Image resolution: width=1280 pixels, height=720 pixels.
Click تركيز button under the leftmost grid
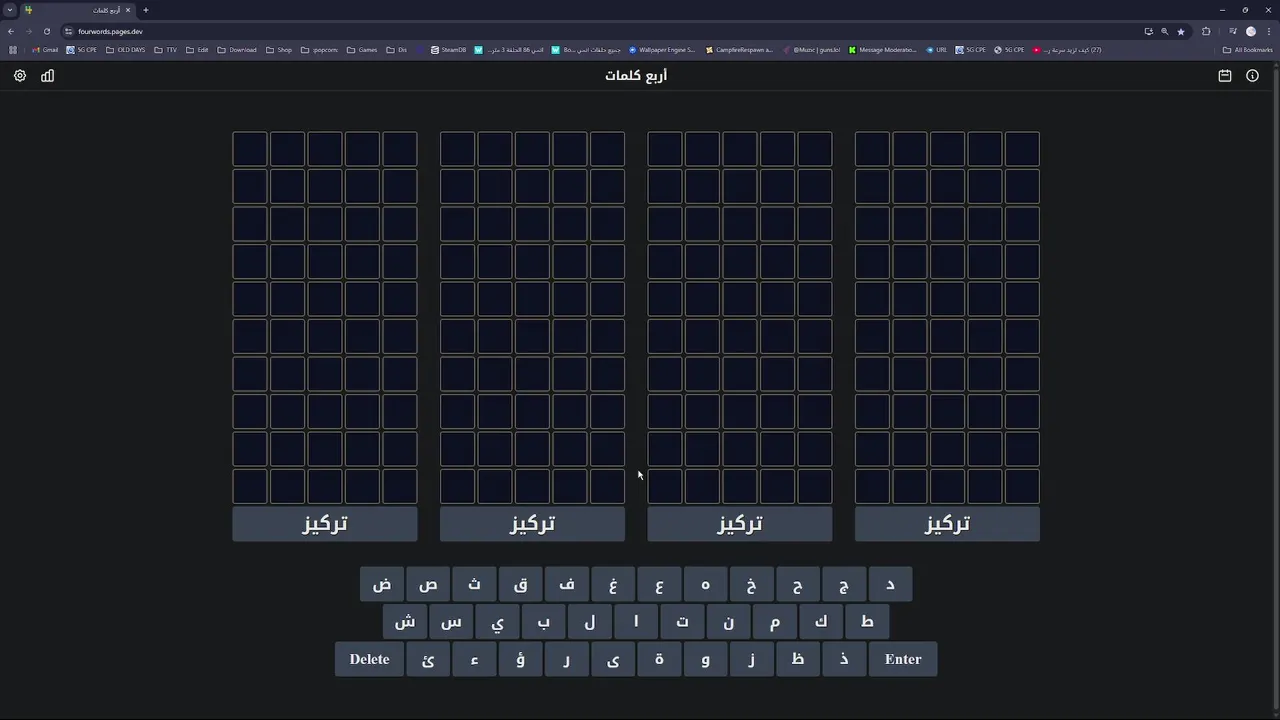coord(325,524)
